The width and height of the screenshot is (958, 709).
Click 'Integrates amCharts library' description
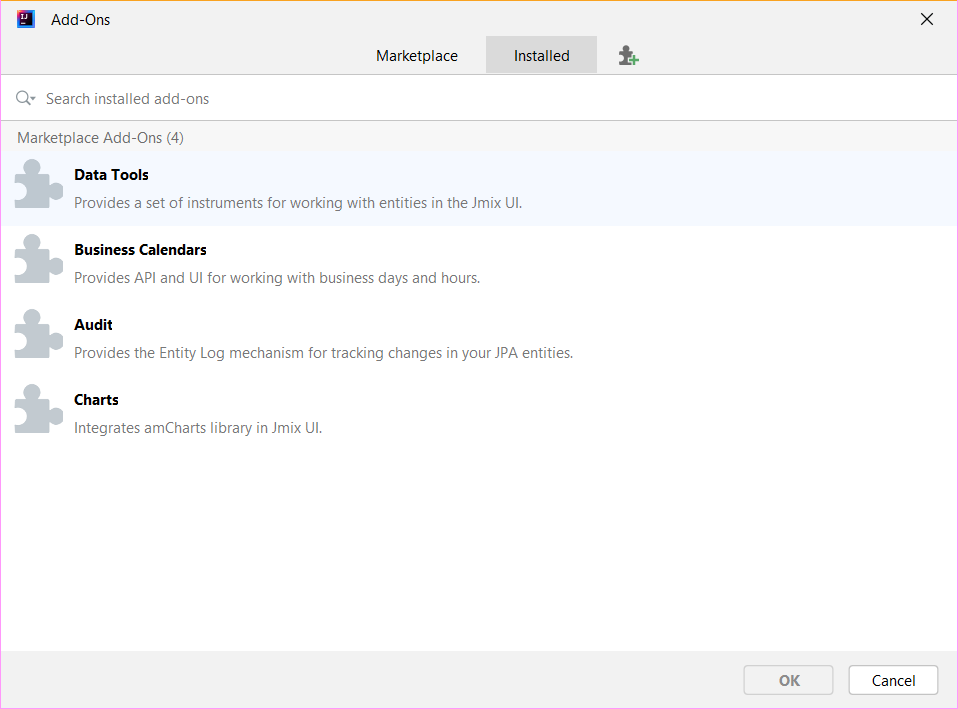click(x=198, y=428)
